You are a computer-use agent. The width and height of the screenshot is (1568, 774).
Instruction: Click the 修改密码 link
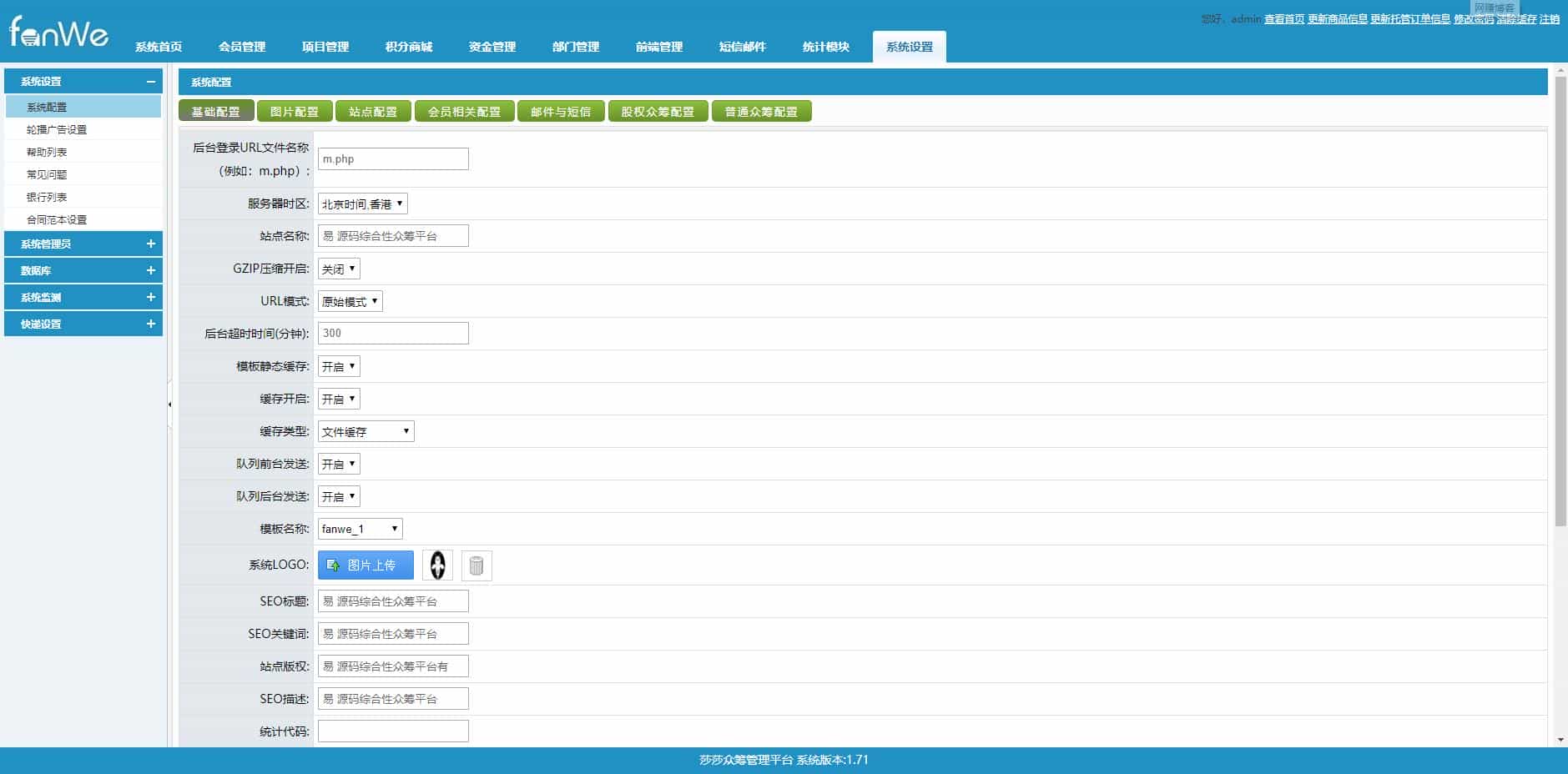point(1474,19)
